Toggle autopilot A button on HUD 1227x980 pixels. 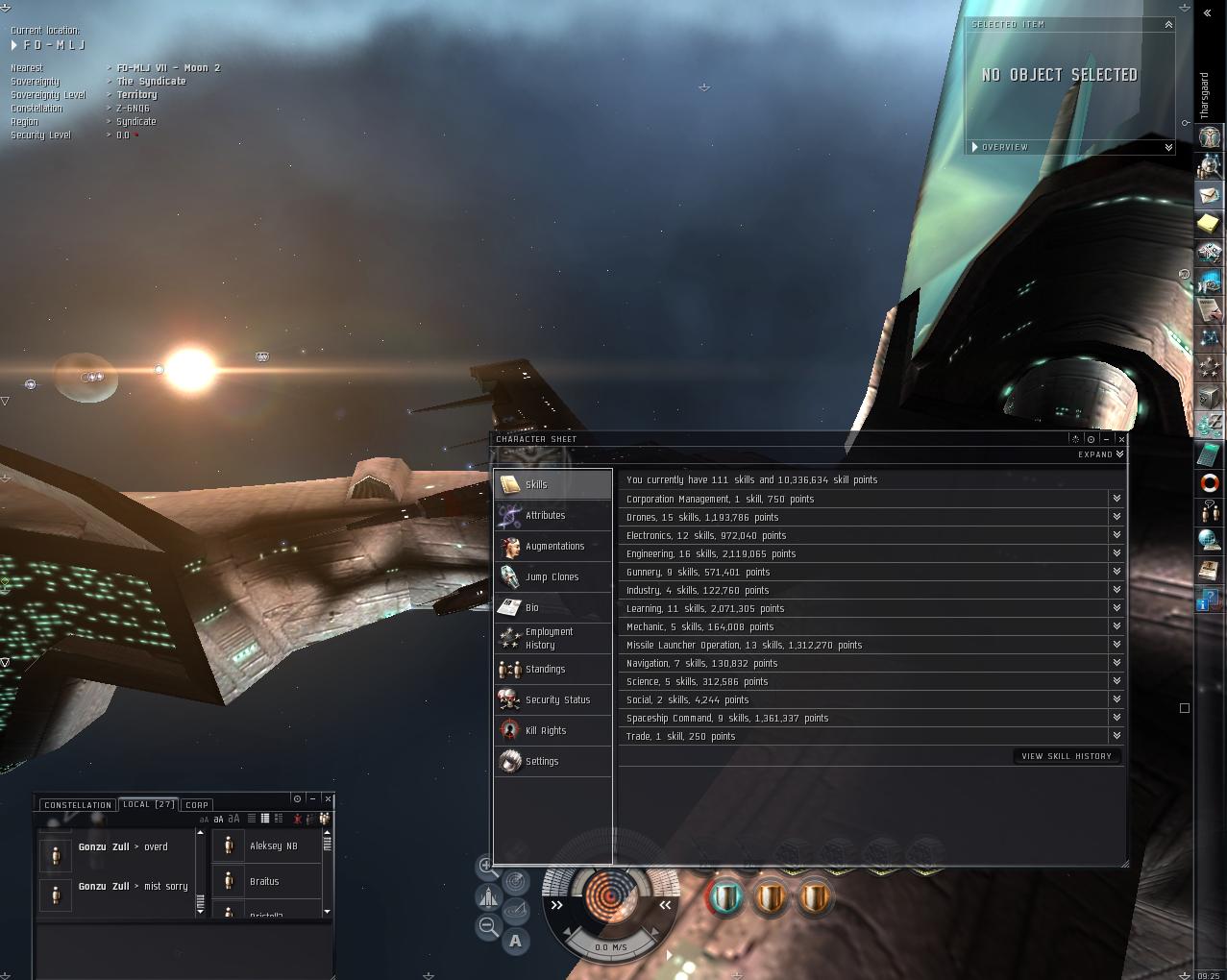pos(516,942)
